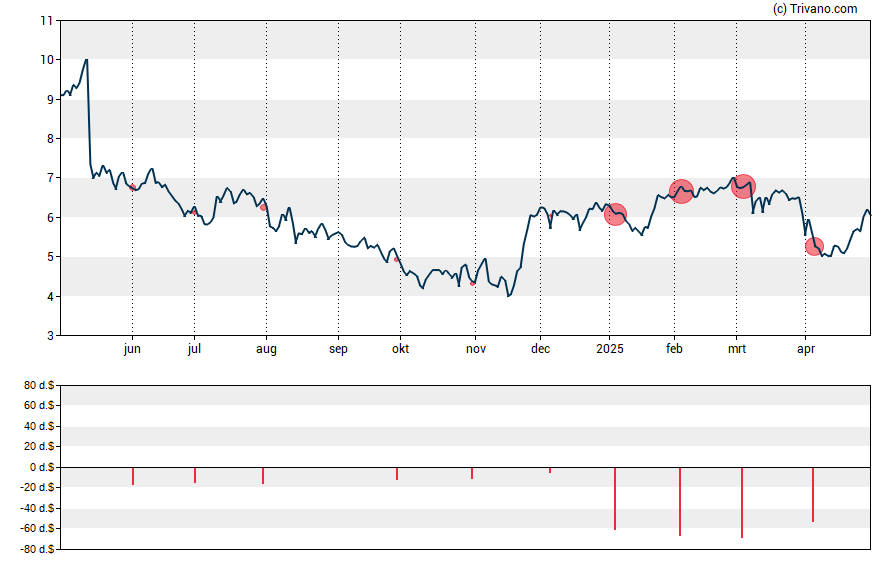Click the price line's mid-November low near 4

tap(509, 296)
